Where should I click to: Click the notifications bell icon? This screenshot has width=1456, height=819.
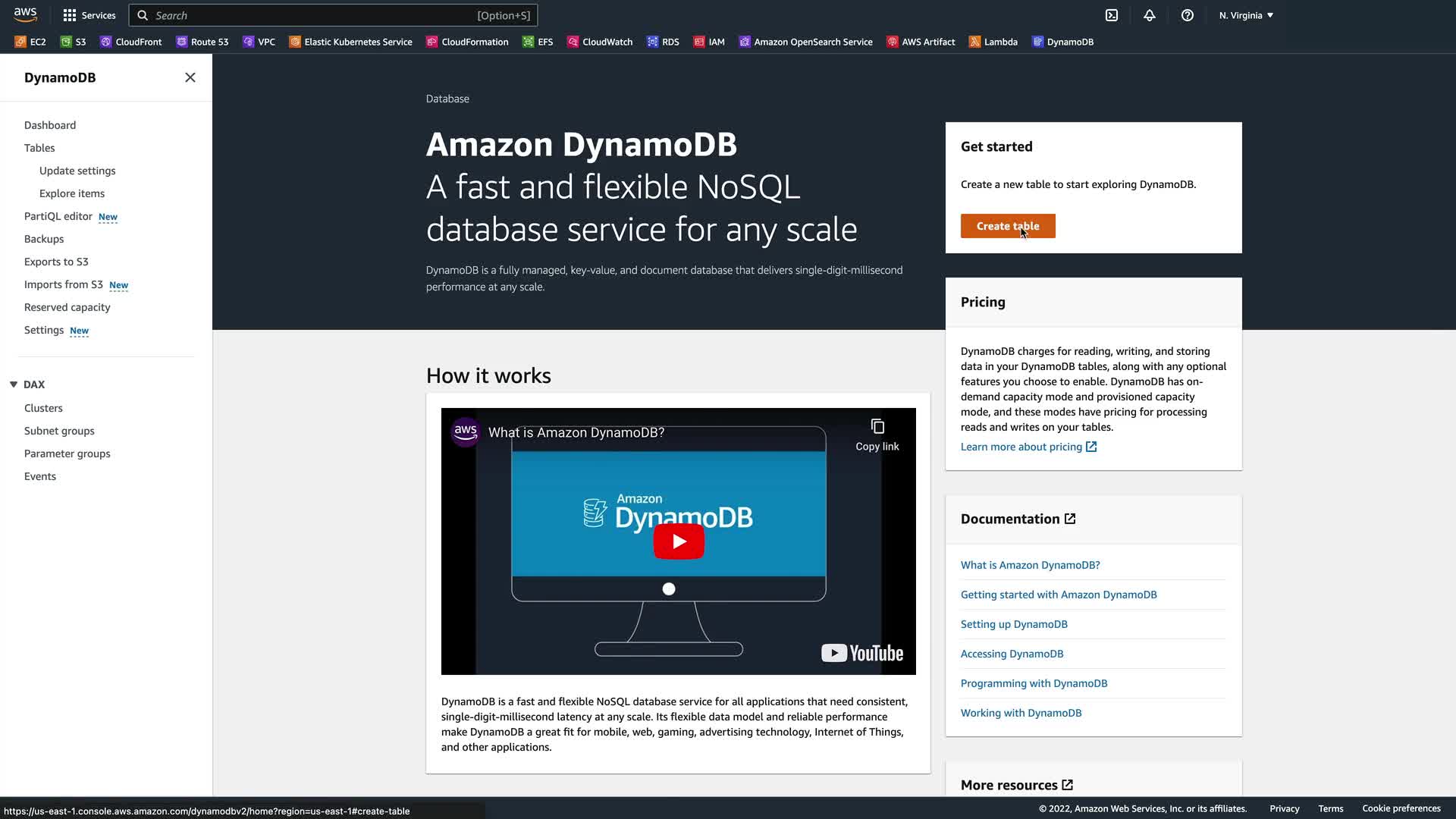tap(1150, 15)
